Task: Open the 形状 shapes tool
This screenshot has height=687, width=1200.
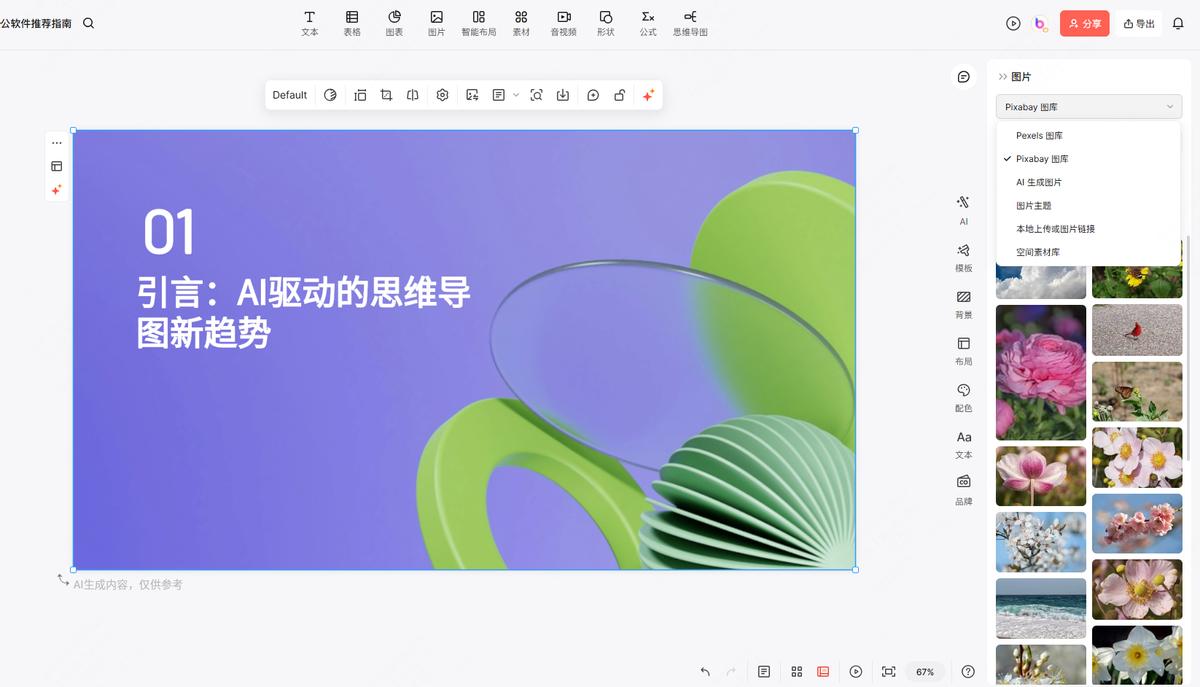Action: 605,23
